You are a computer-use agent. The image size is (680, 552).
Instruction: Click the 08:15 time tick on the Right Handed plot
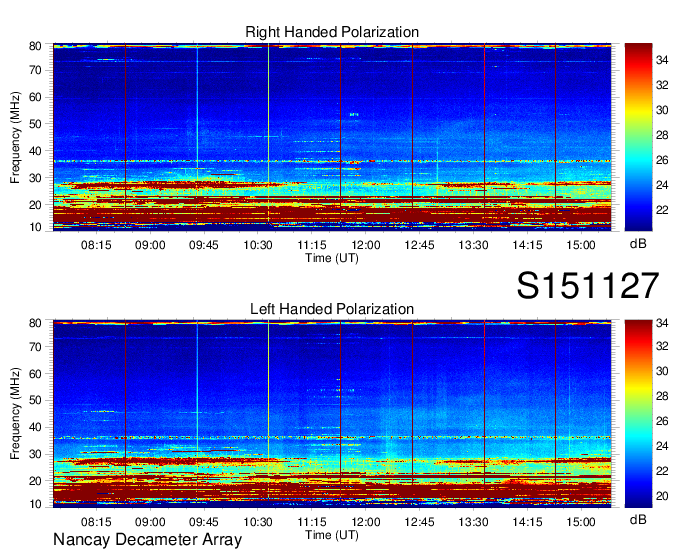point(96,245)
